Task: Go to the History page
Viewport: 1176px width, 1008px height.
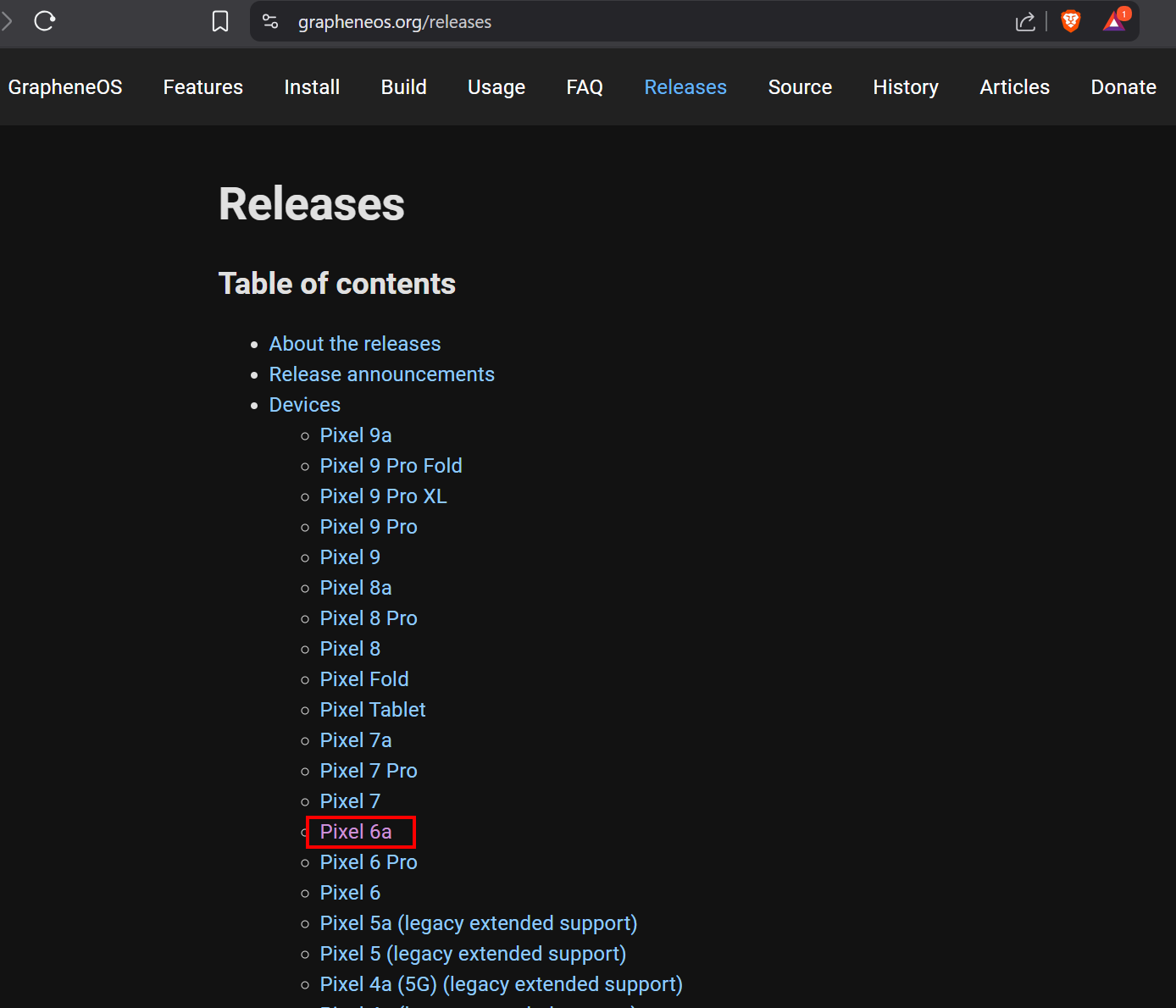Action: 906,87
